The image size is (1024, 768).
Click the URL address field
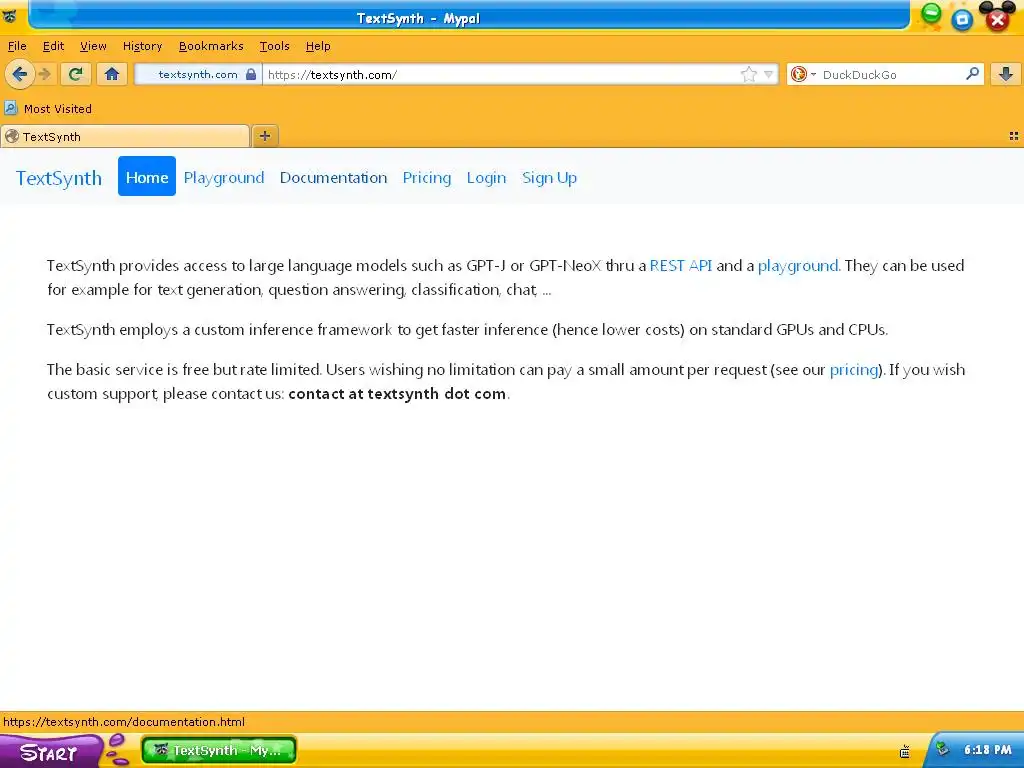click(502, 74)
